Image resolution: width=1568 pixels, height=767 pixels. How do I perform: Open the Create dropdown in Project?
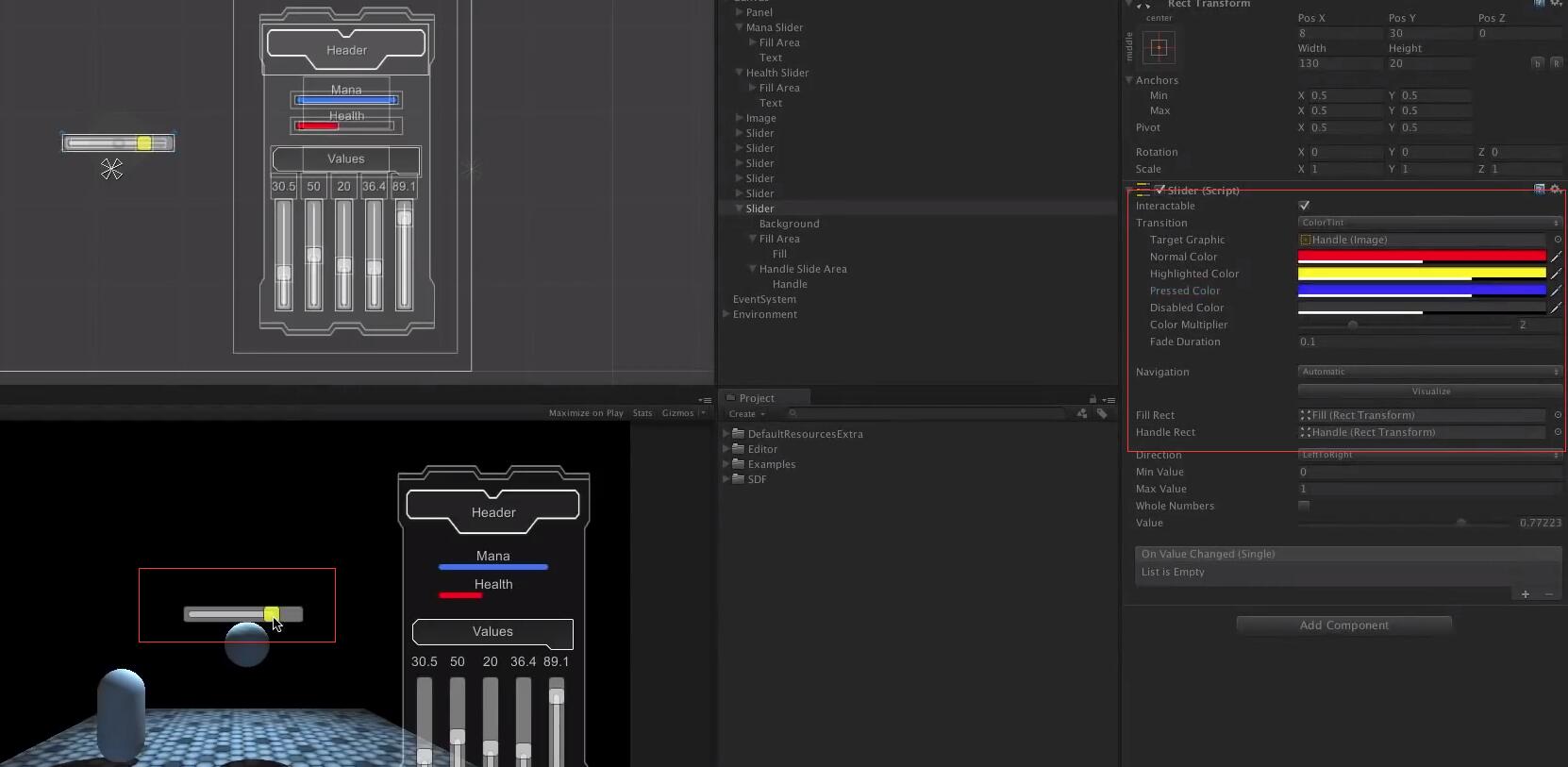(746, 414)
